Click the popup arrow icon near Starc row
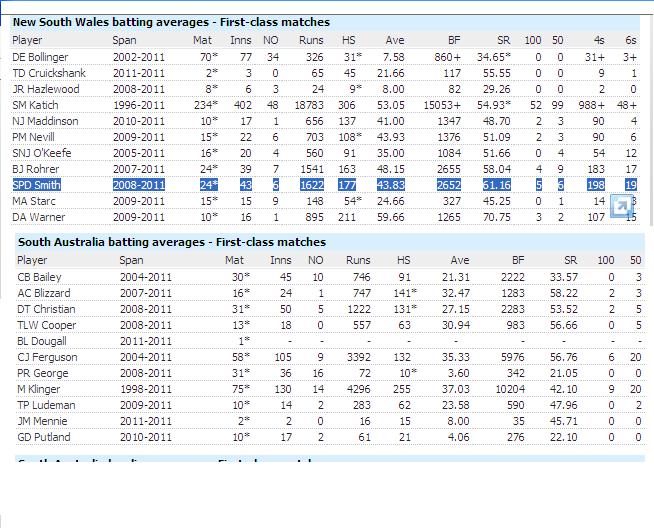The width and height of the screenshot is (654, 528). (622, 206)
